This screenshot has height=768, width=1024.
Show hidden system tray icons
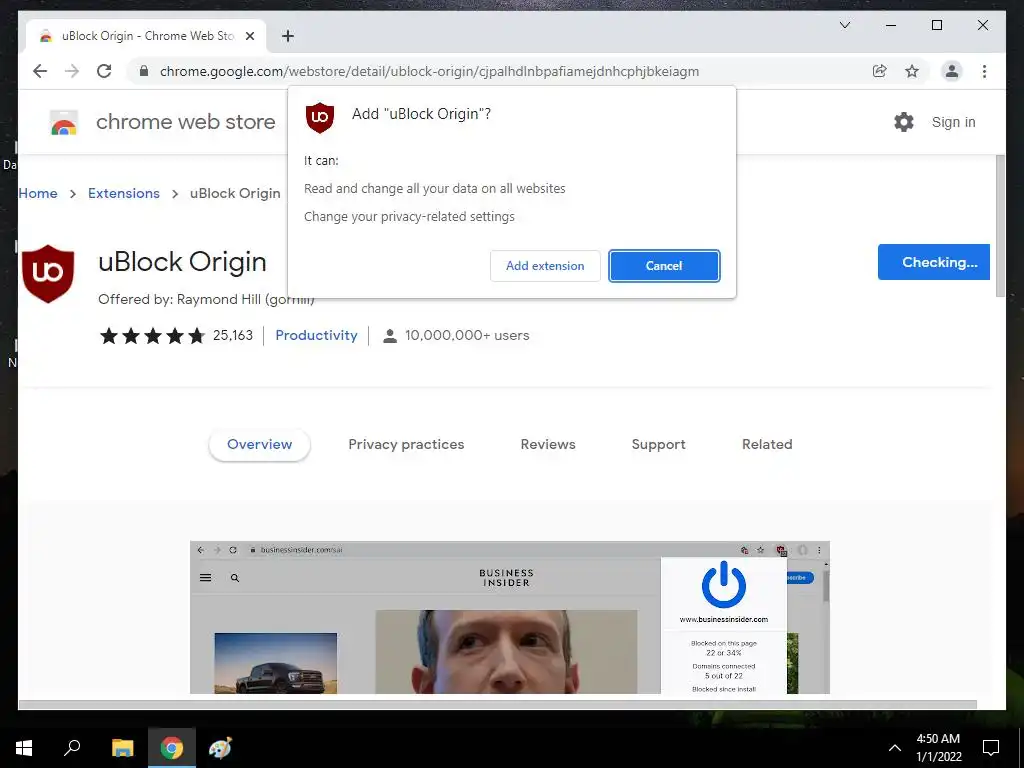point(895,748)
